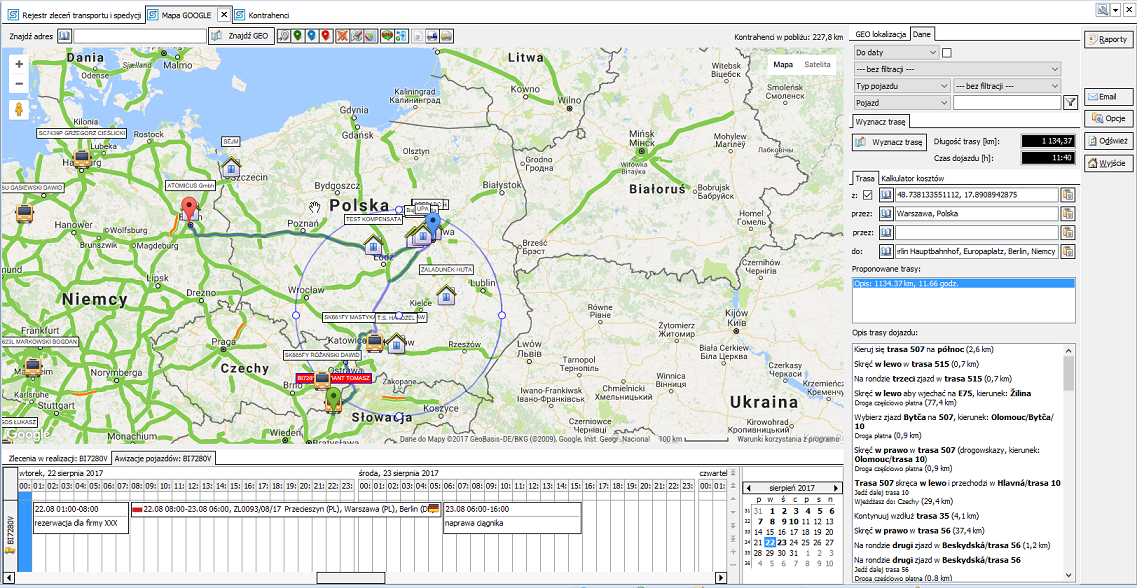Open address book for 'do:' destination field
The image size is (1137, 588).
click(x=886, y=252)
